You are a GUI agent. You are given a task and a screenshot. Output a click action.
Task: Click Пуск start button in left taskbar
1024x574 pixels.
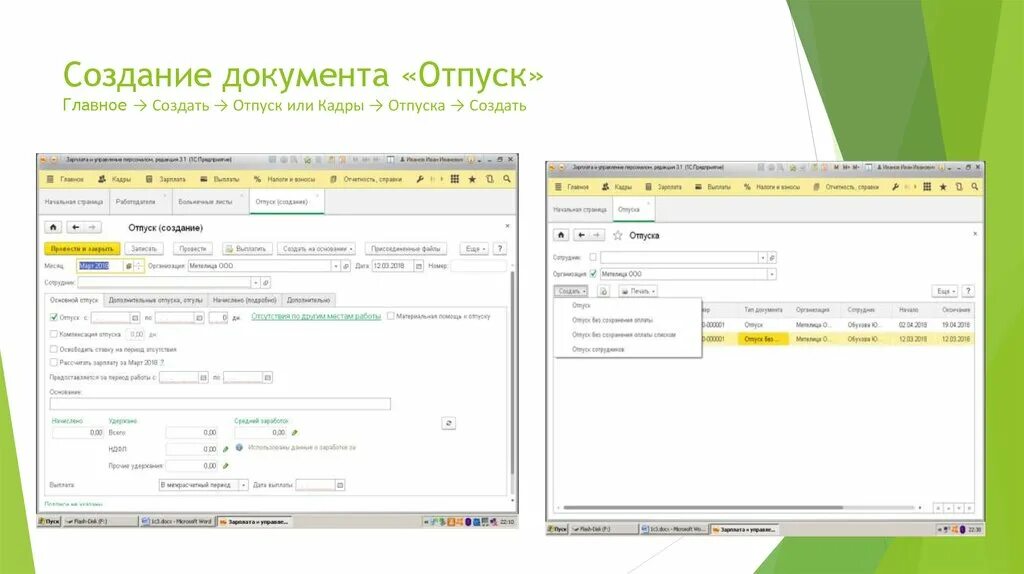pyautogui.click(x=50, y=522)
